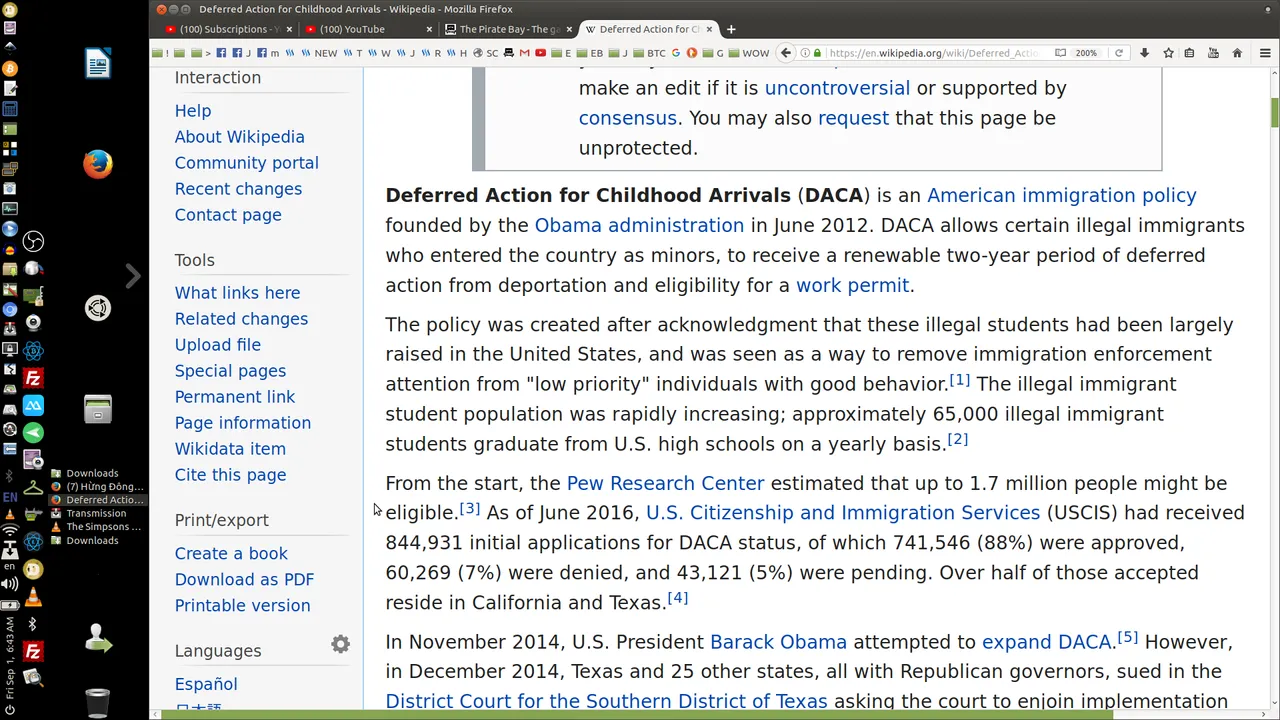1280x720 pixels.
Task: Open About Wikipedia link
Action: point(239,137)
